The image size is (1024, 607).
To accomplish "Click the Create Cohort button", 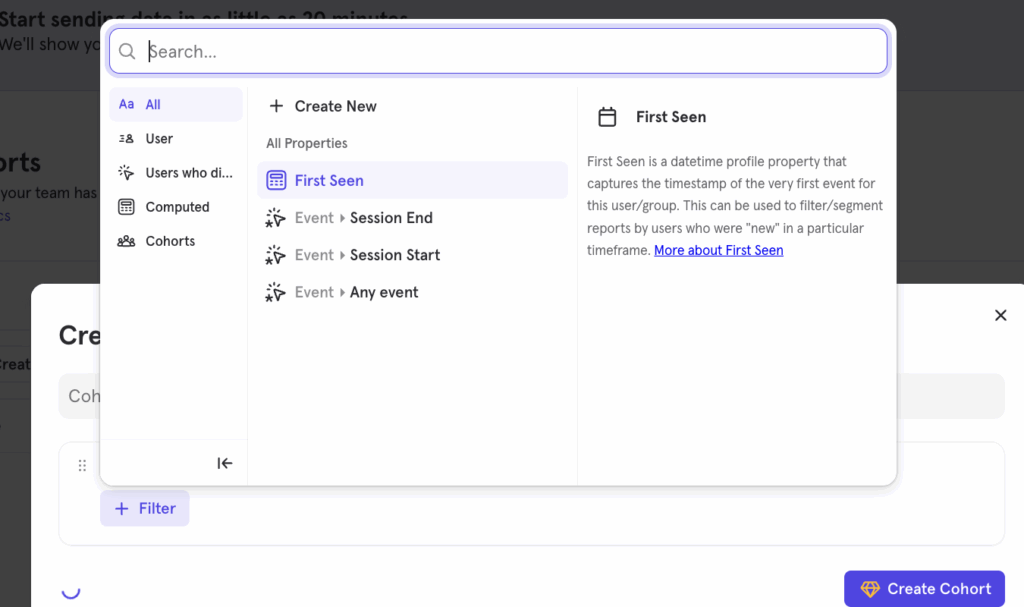I will pos(924,589).
